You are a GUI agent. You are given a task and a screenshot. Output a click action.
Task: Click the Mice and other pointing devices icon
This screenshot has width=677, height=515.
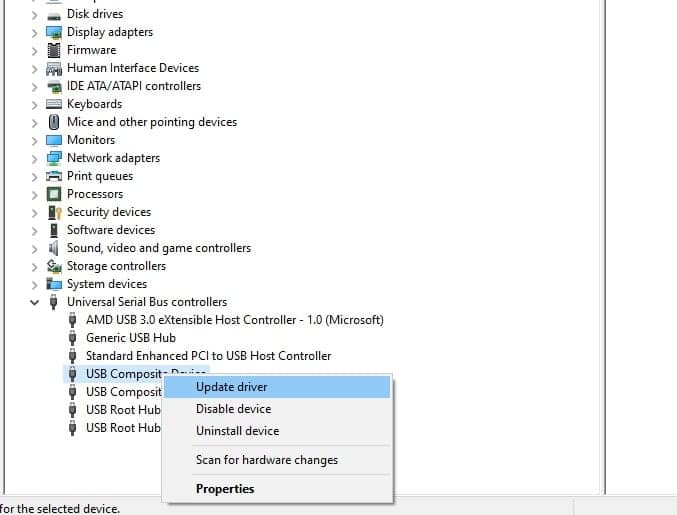pyautogui.click(x=54, y=122)
